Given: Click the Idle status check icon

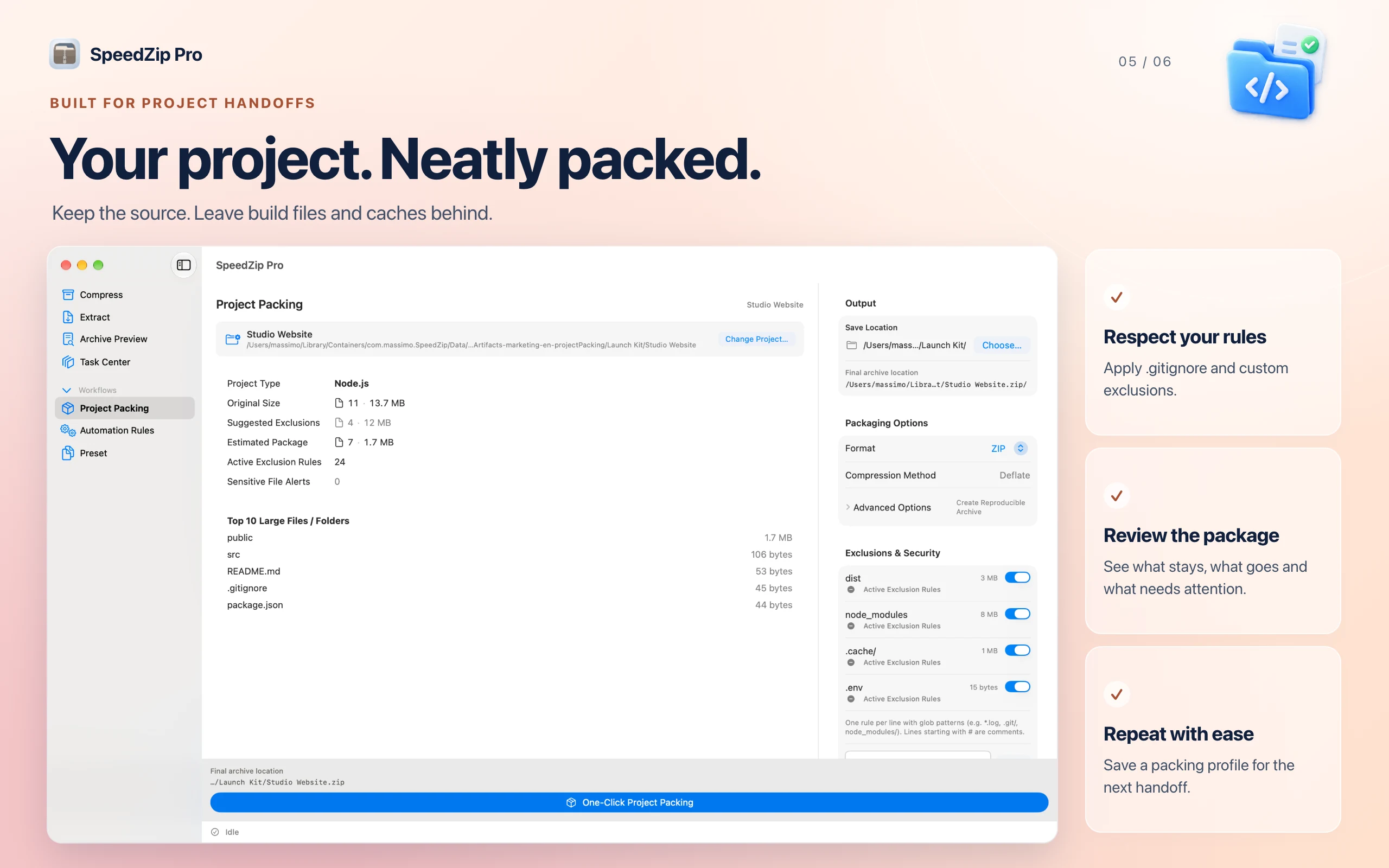Looking at the screenshot, I should 215,832.
